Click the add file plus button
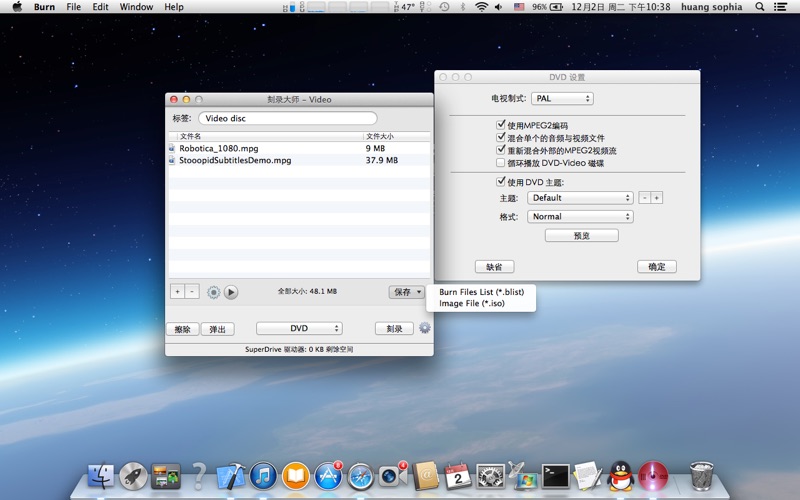The width and height of the screenshot is (800, 500). pyautogui.click(x=177, y=292)
